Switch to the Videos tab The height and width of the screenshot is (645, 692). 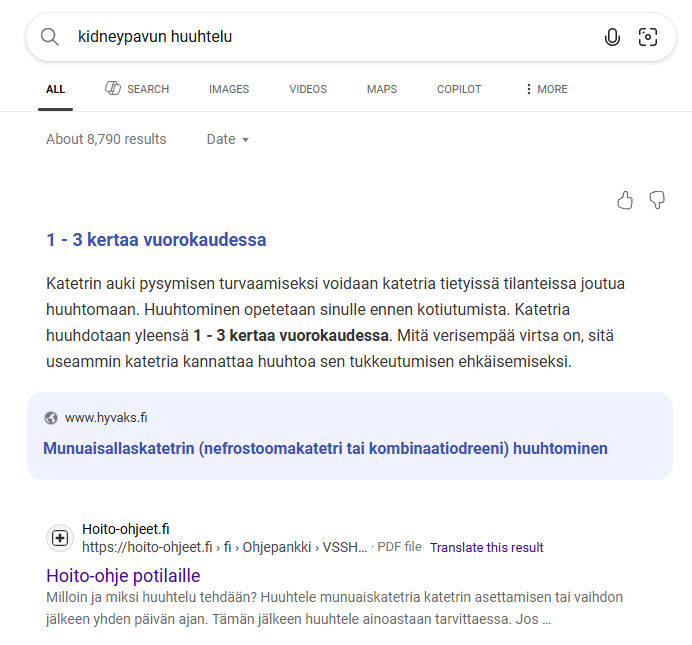point(308,89)
